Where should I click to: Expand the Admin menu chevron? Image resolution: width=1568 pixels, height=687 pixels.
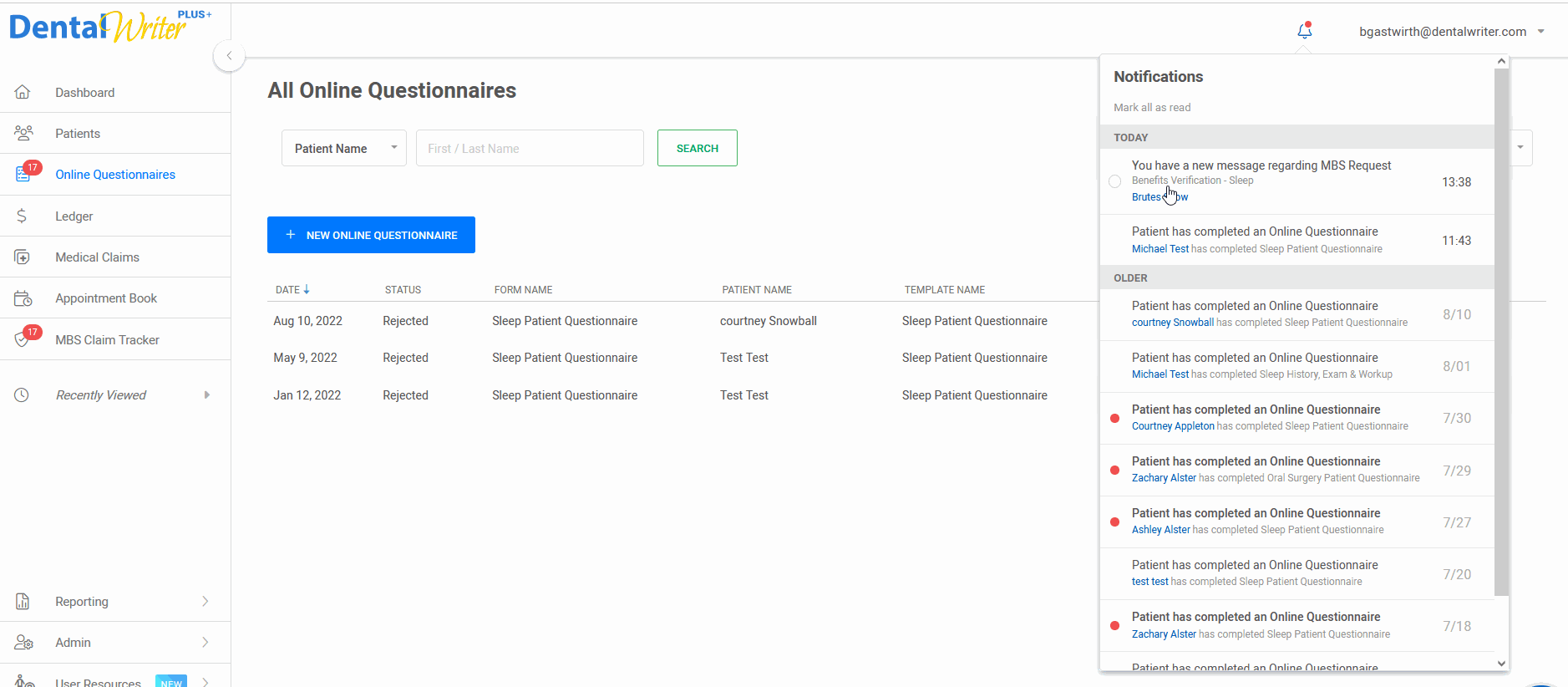tap(206, 642)
